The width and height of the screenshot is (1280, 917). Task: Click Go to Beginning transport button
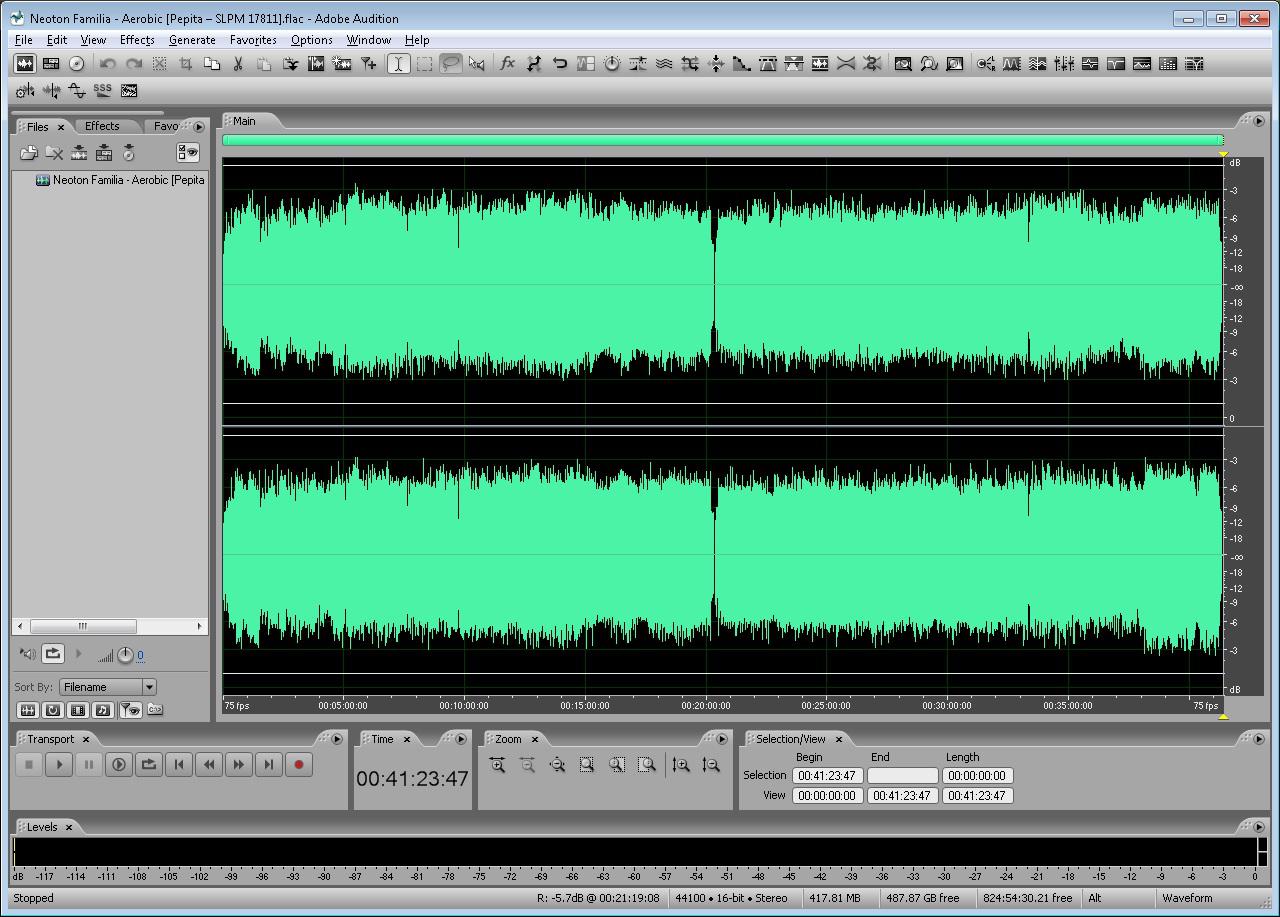pyautogui.click(x=179, y=765)
